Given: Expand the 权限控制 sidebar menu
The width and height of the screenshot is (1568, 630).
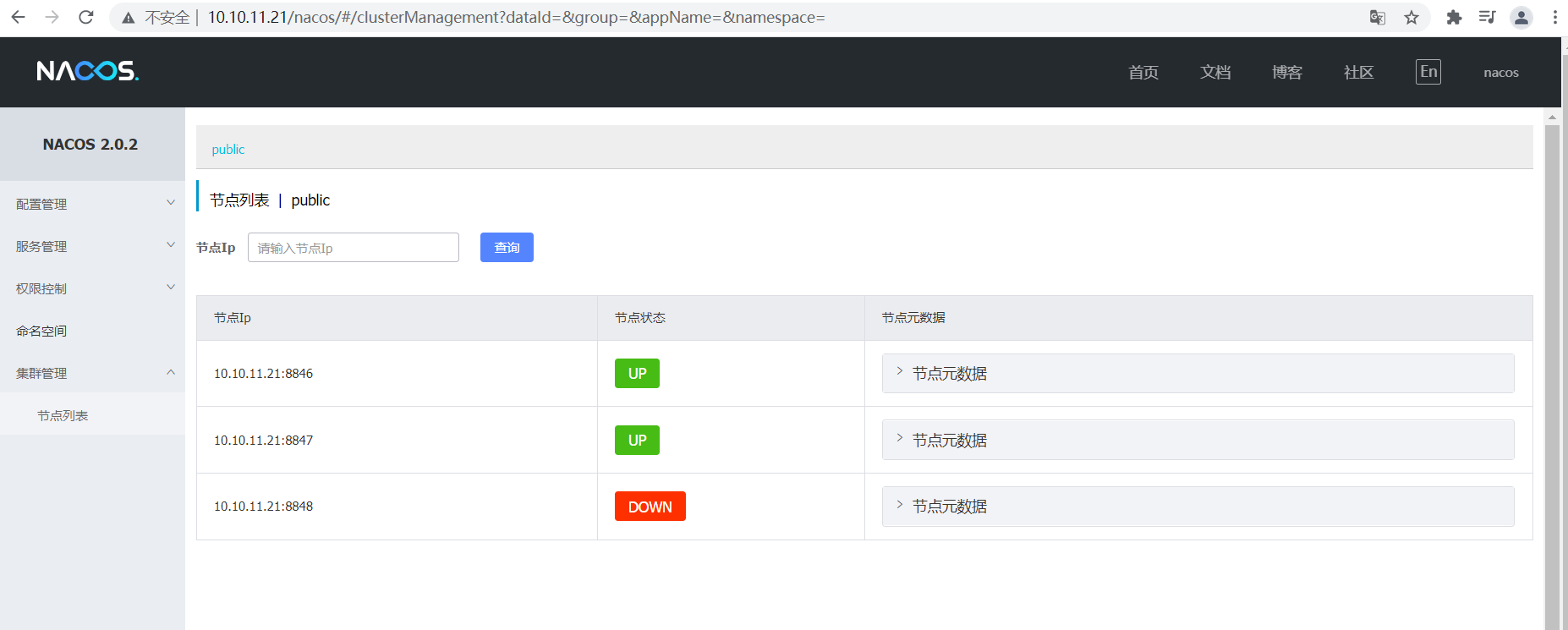Looking at the screenshot, I should coord(92,288).
